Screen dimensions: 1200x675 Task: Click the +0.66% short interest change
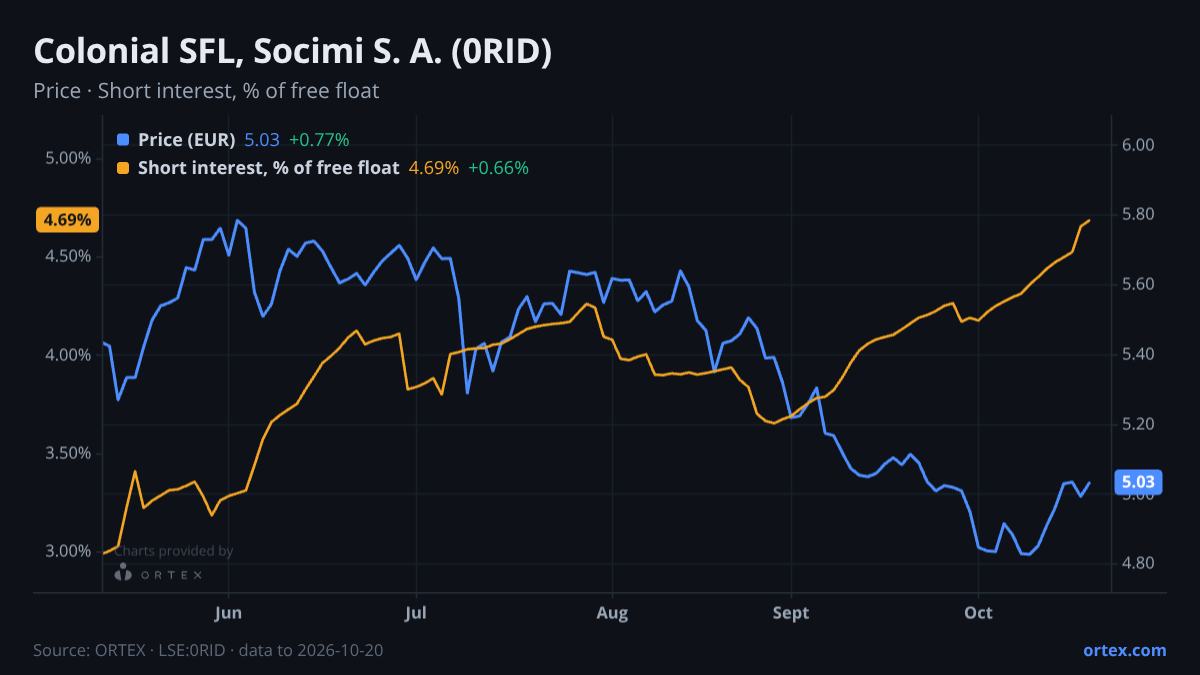498,168
